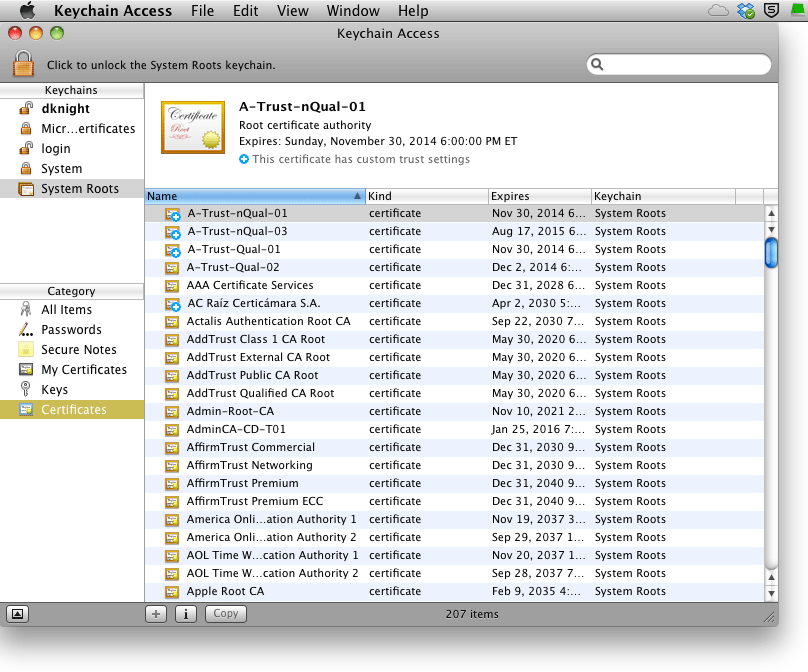Click the Dropbox status icon in menu bar

pos(746,10)
